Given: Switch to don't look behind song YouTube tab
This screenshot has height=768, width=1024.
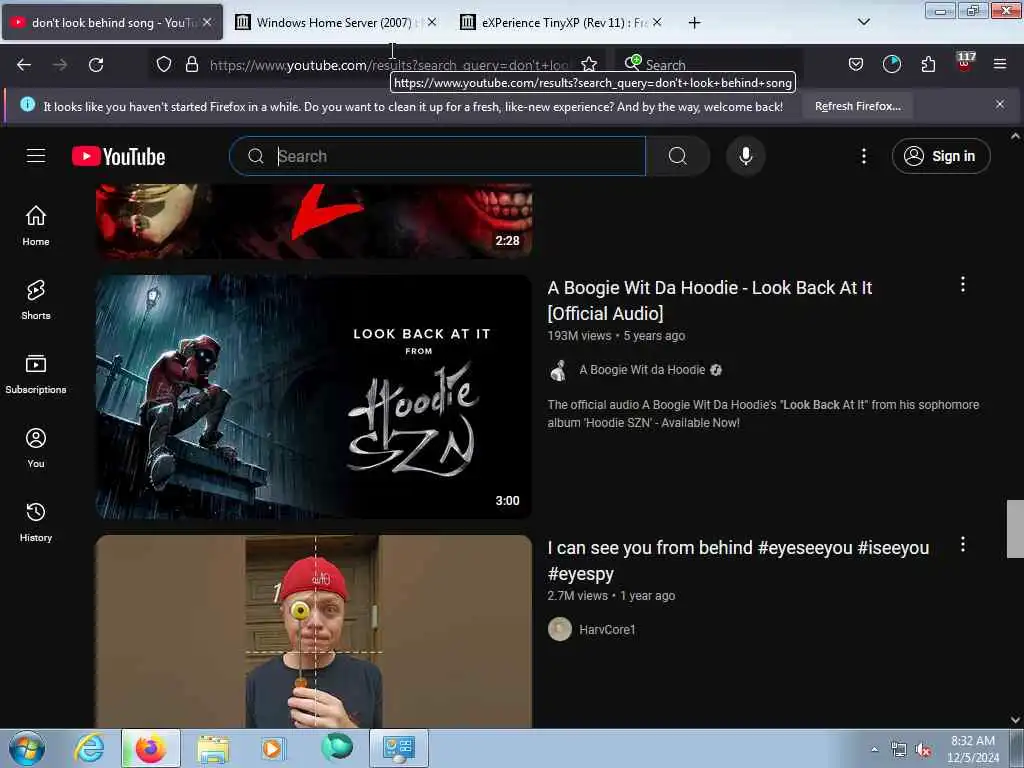Looking at the screenshot, I should coord(112,22).
